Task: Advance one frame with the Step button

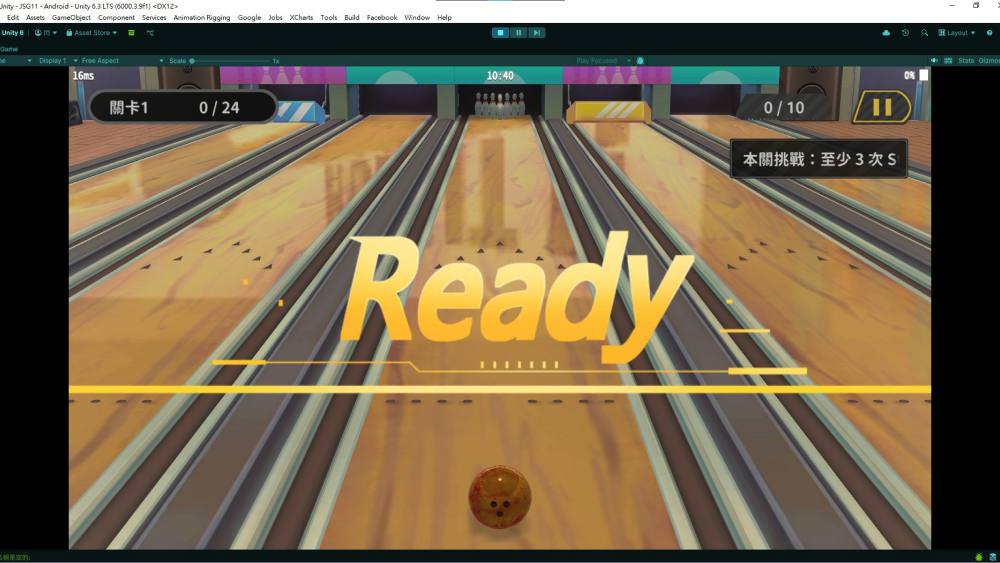Action: pos(537,33)
